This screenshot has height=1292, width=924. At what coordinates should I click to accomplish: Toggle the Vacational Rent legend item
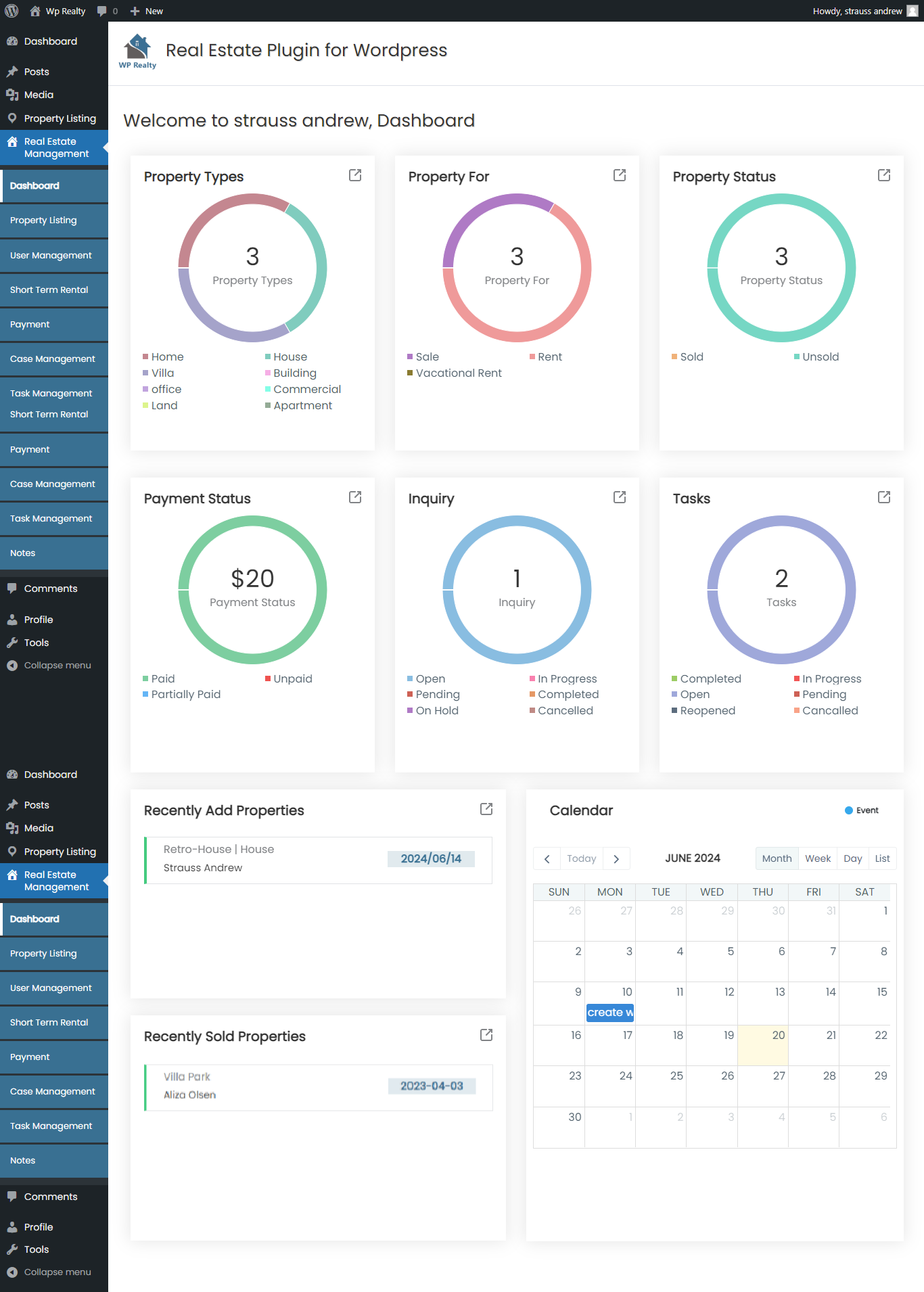(455, 373)
